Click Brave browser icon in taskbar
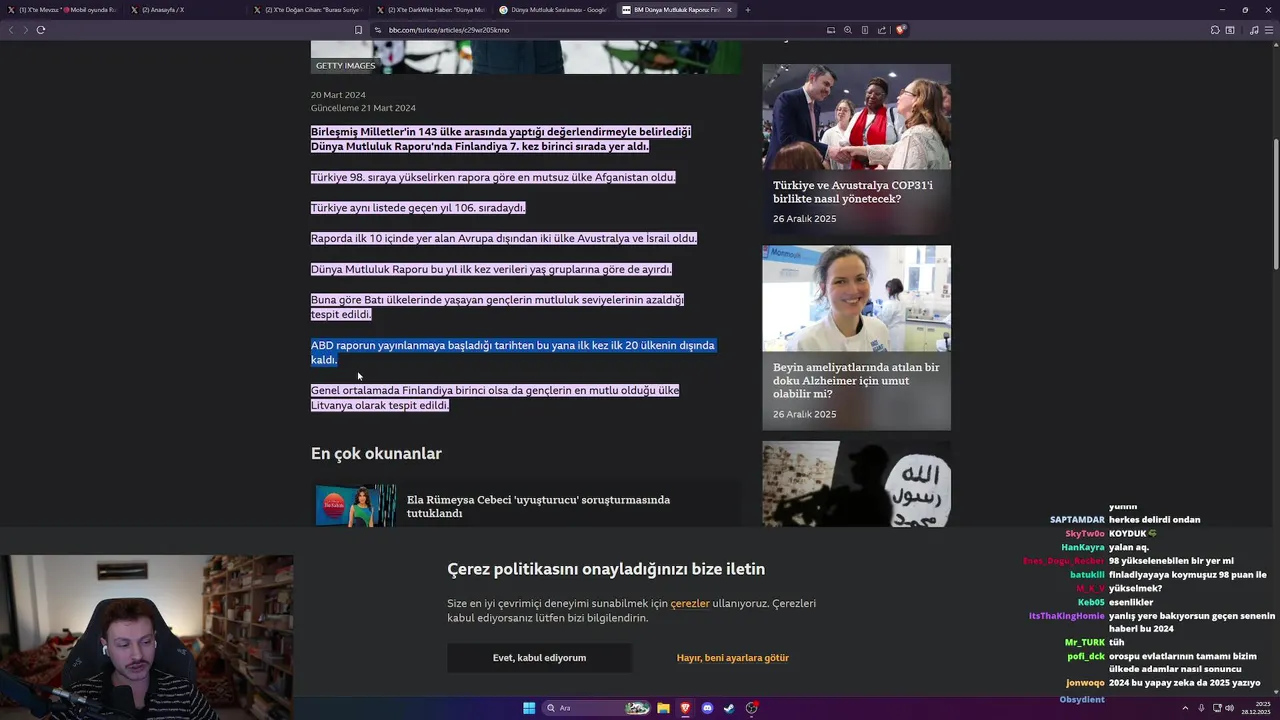Screen dimensions: 1280x720 685,708
